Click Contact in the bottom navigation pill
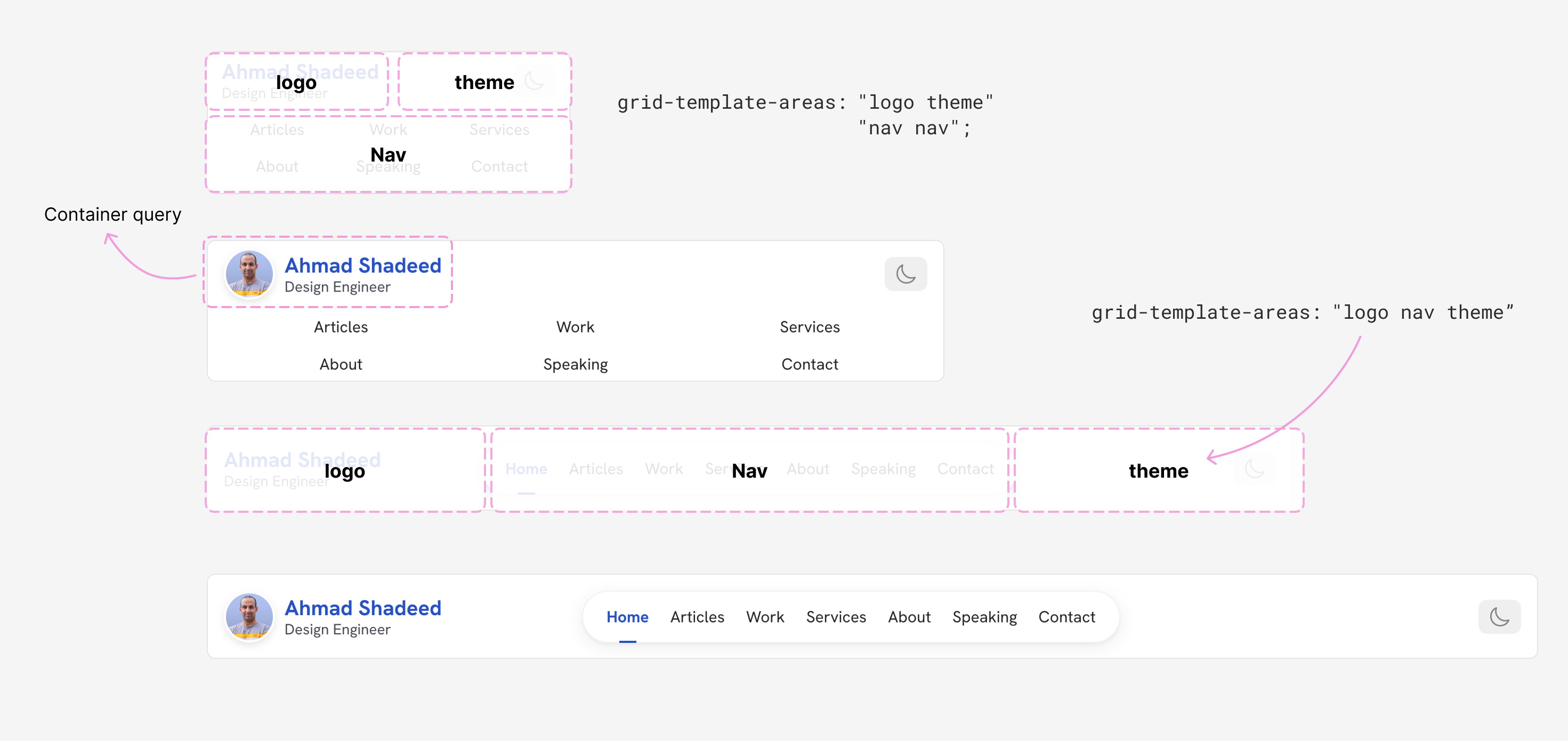The width and height of the screenshot is (1568, 741). click(x=1066, y=617)
